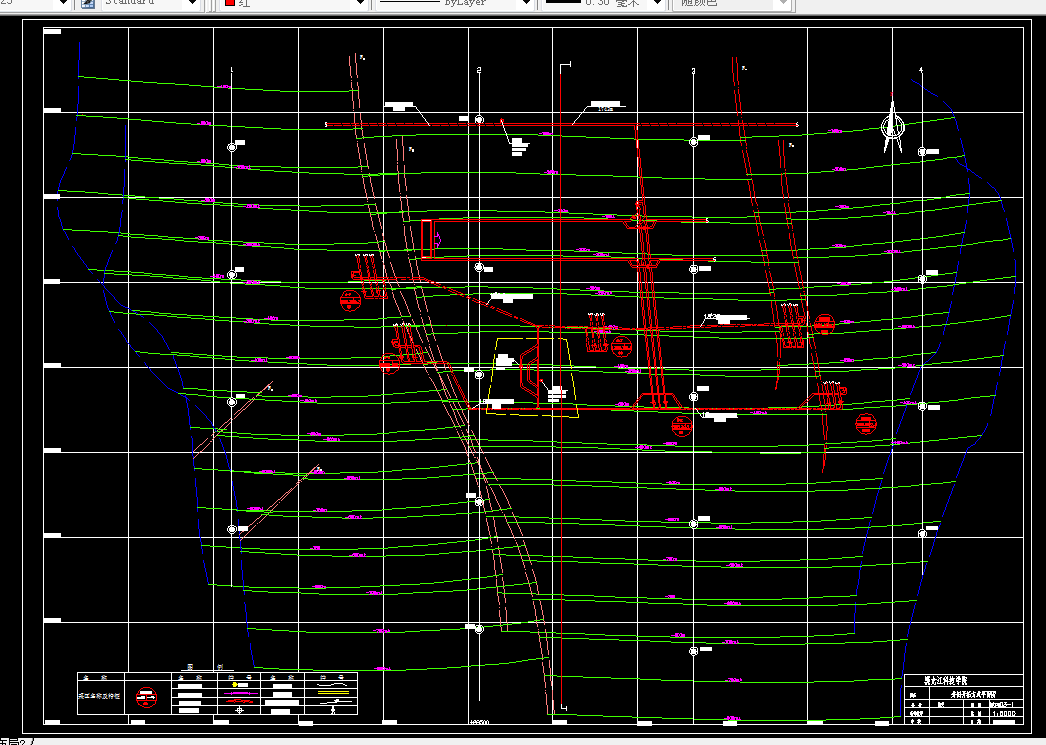Select the human figure symbol in the legend
The width and height of the screenshot is (1046, 745).
(332, 710)
